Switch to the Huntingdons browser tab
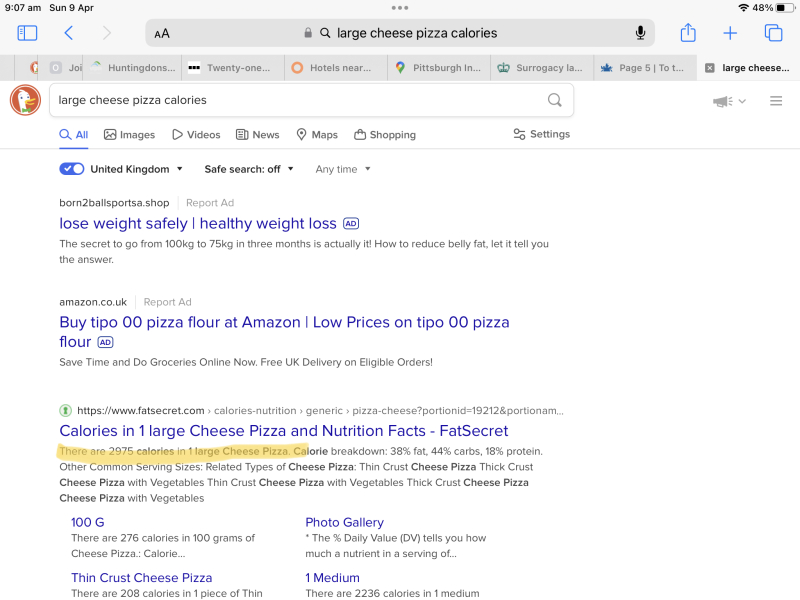 pos(134,68)
